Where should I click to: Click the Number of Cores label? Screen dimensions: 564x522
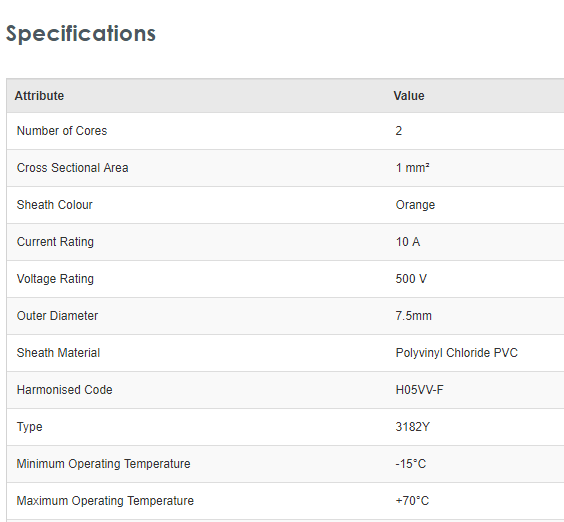pos(62,131)
